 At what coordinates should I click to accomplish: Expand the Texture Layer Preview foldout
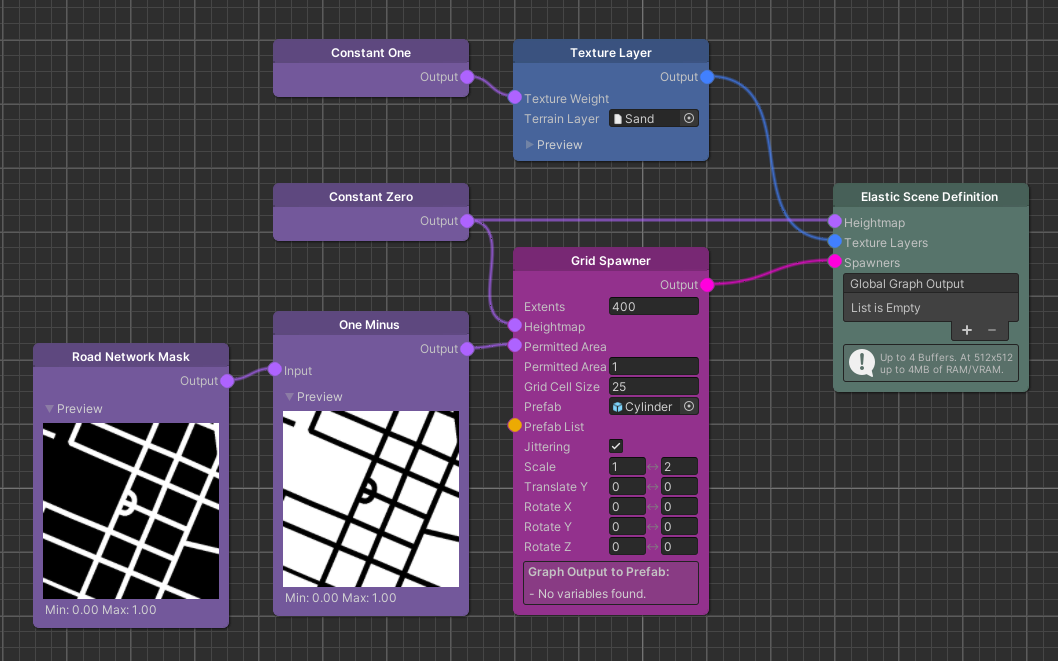tap(530, 145)
